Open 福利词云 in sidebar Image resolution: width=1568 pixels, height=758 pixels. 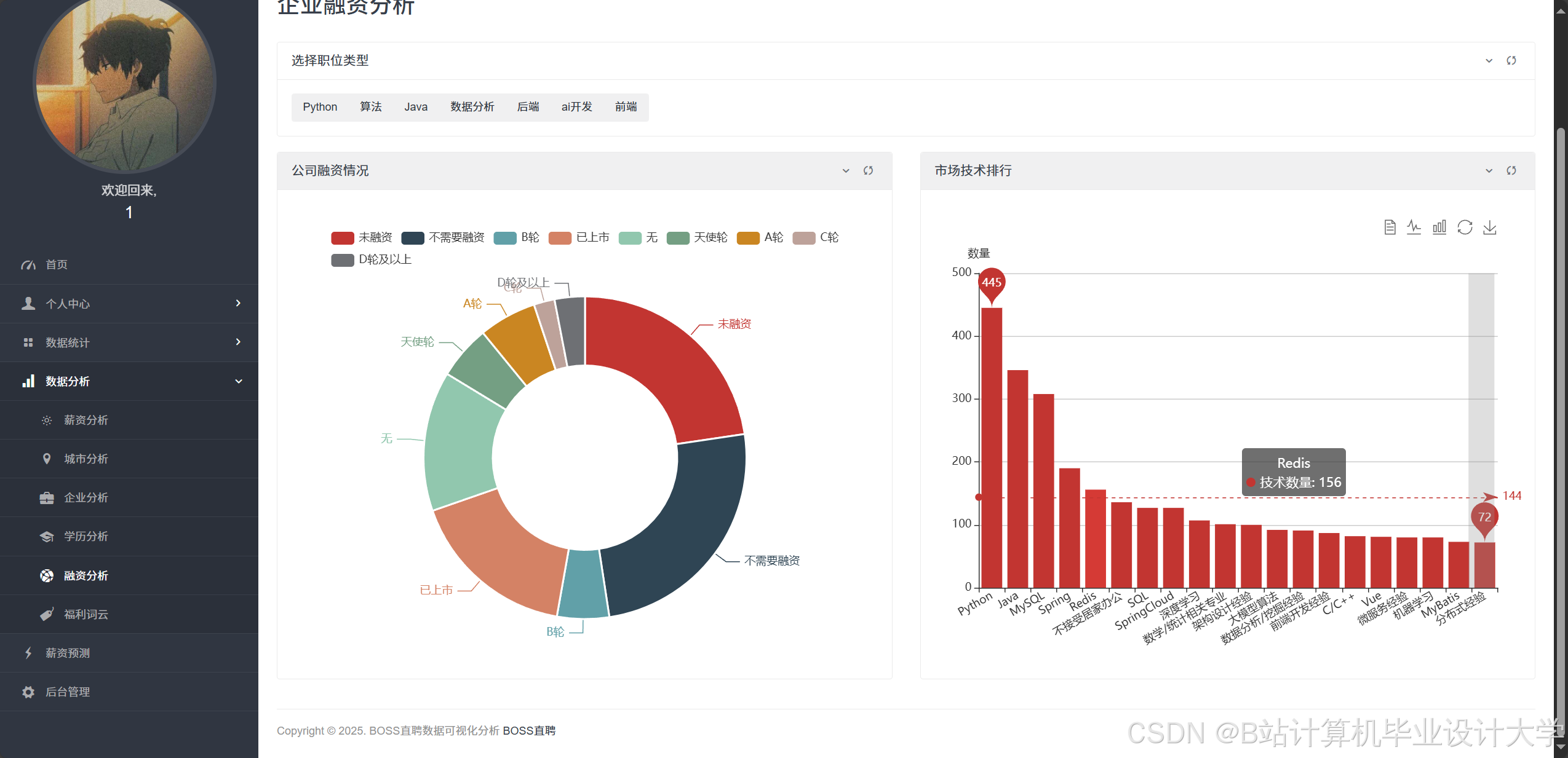[x=86, y=615]
